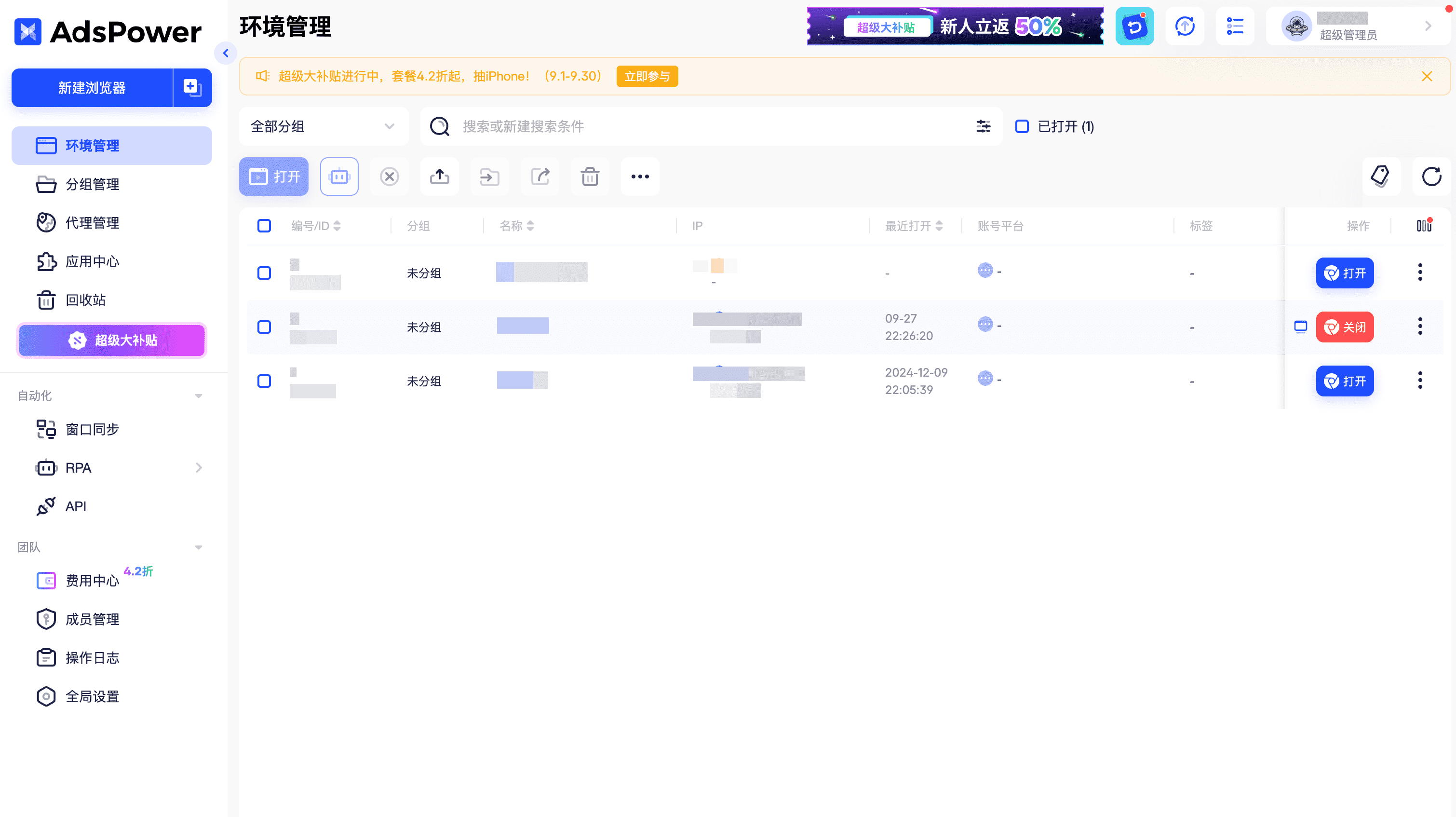Click 立即参与 in promo banner

647,76
